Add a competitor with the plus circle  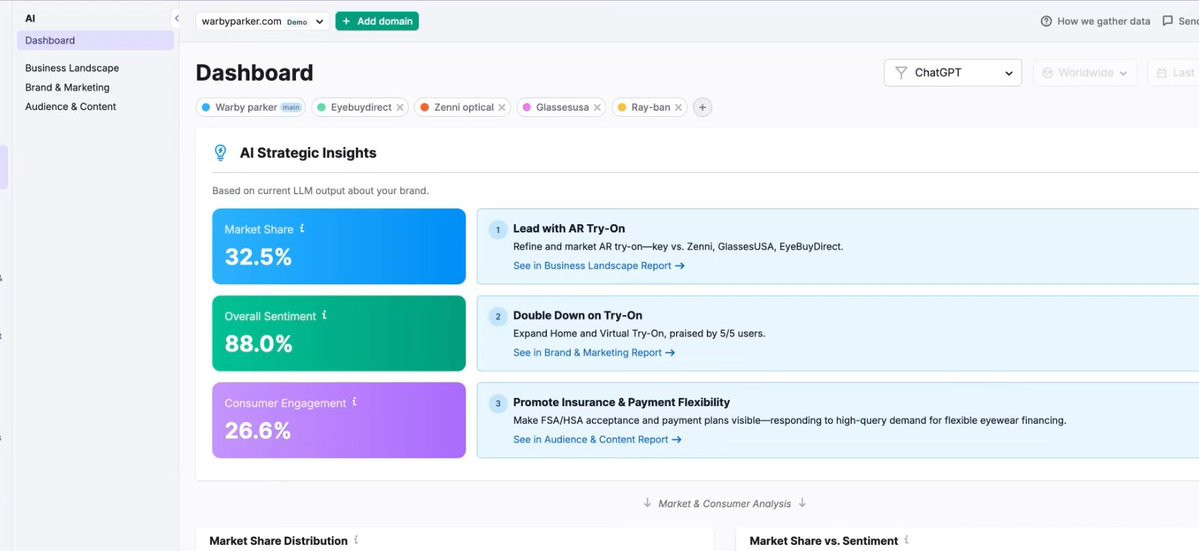703,108
